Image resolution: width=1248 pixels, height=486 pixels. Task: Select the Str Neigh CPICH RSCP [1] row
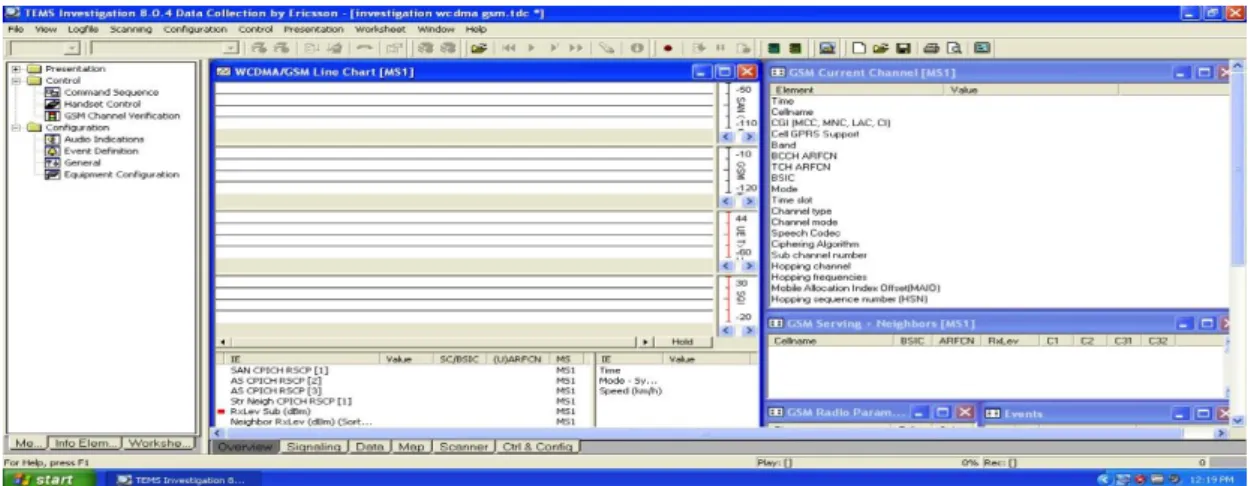(x=404, y=400)
